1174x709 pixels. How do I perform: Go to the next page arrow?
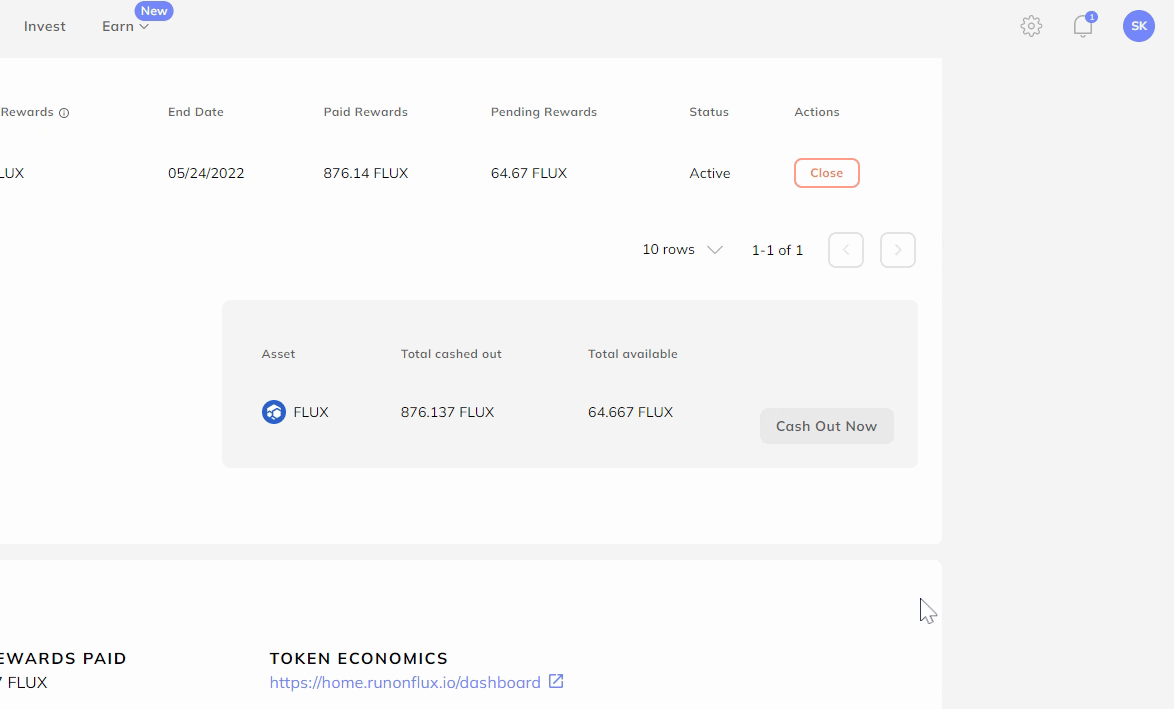(x=898, y=250)
